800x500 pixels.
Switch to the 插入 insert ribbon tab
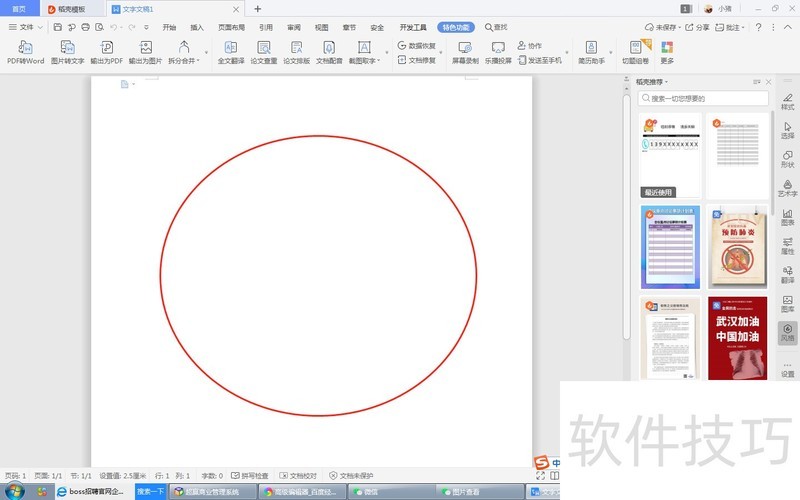click(x=197, y=28)
